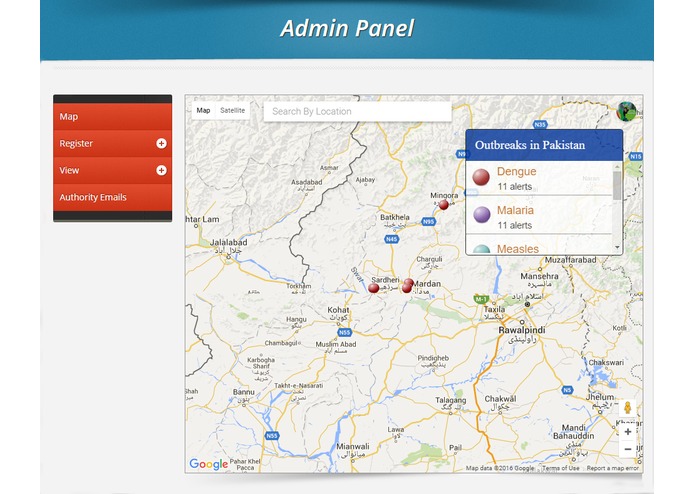Viewport: 695px width, 494px height.
Task: Focus the Search By Location field
Action: (358, 112)
